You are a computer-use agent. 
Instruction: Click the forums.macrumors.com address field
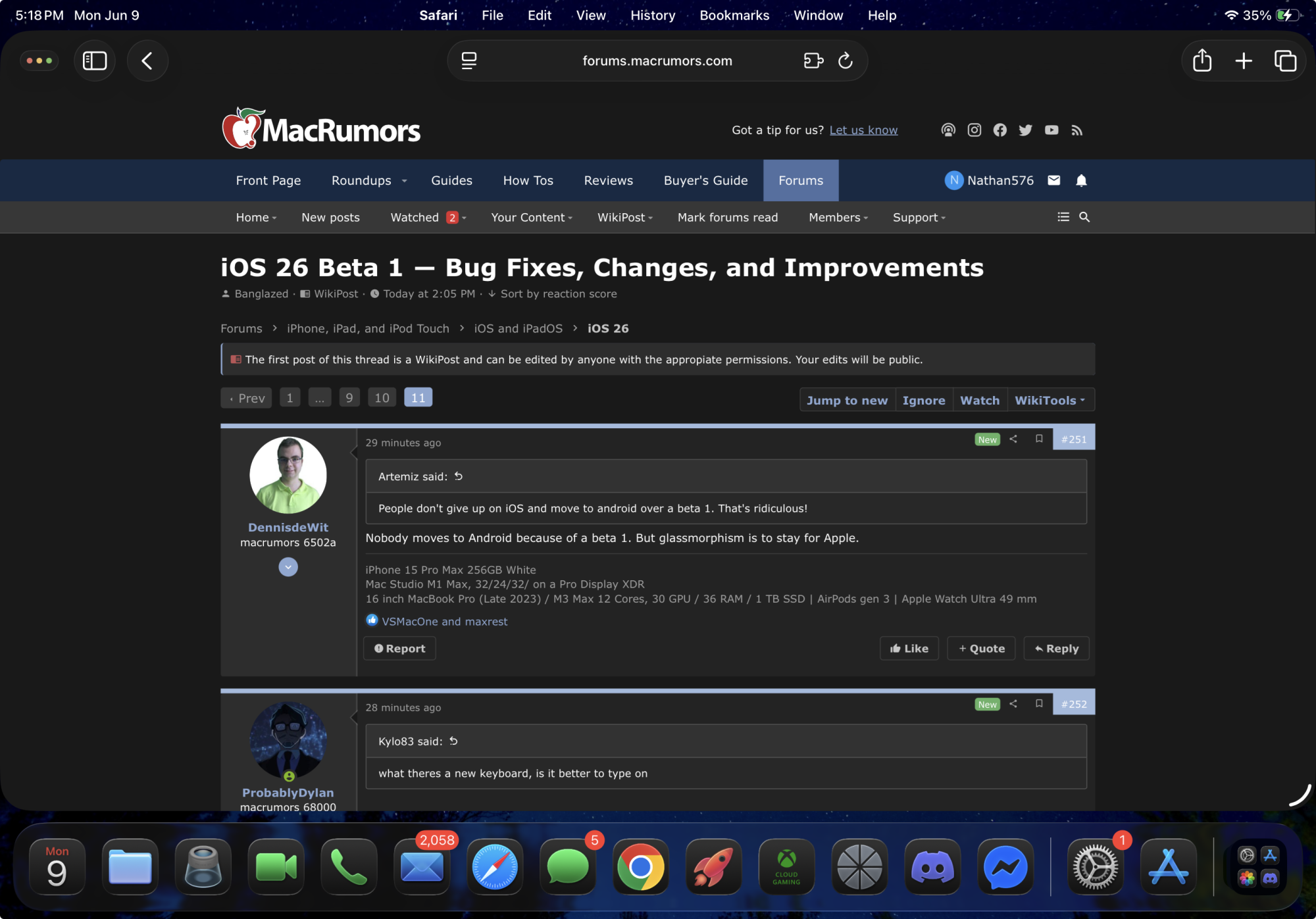click(x=657, y=61)
